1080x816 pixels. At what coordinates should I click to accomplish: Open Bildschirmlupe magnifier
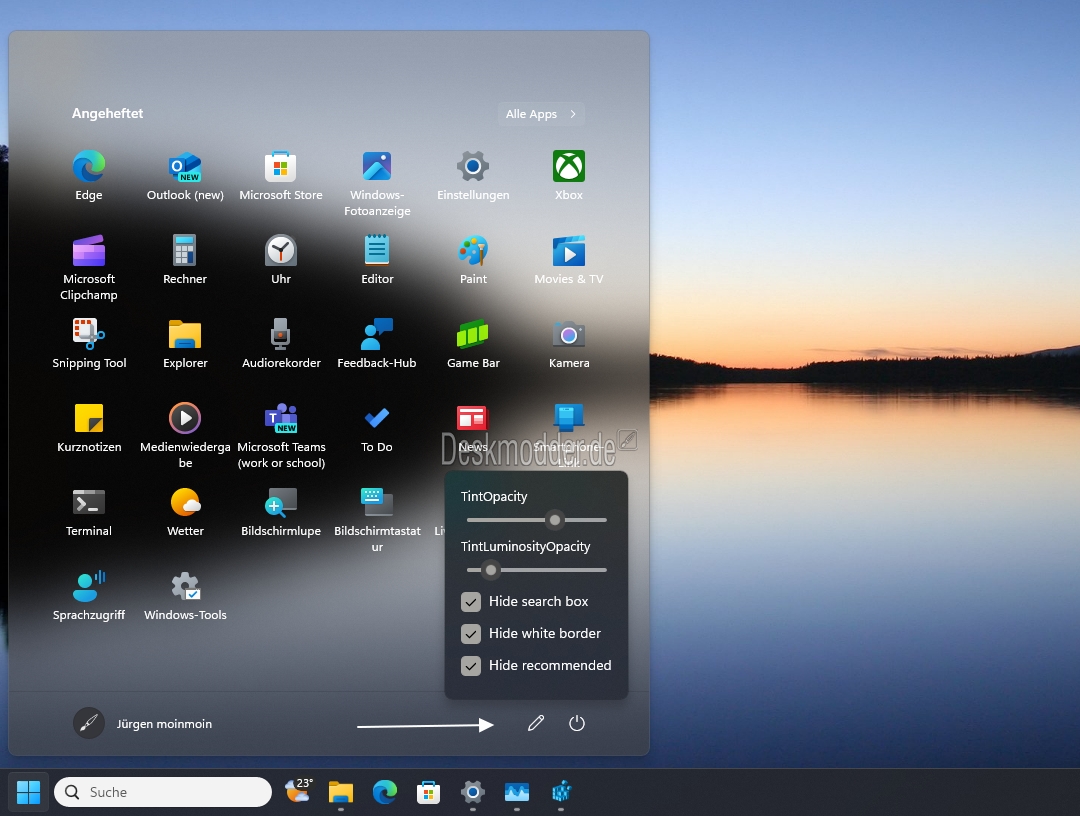[x=281, y=512]
